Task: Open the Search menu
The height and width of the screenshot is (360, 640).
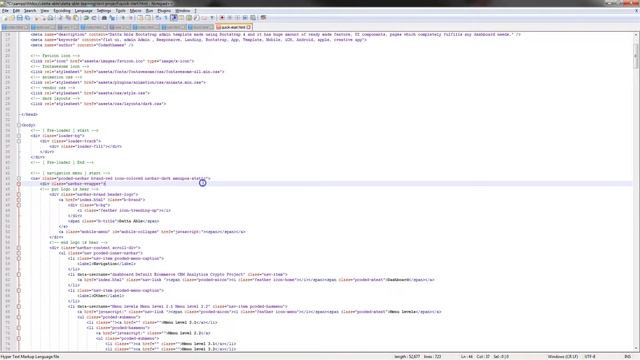Action: (x=30, y=11)
